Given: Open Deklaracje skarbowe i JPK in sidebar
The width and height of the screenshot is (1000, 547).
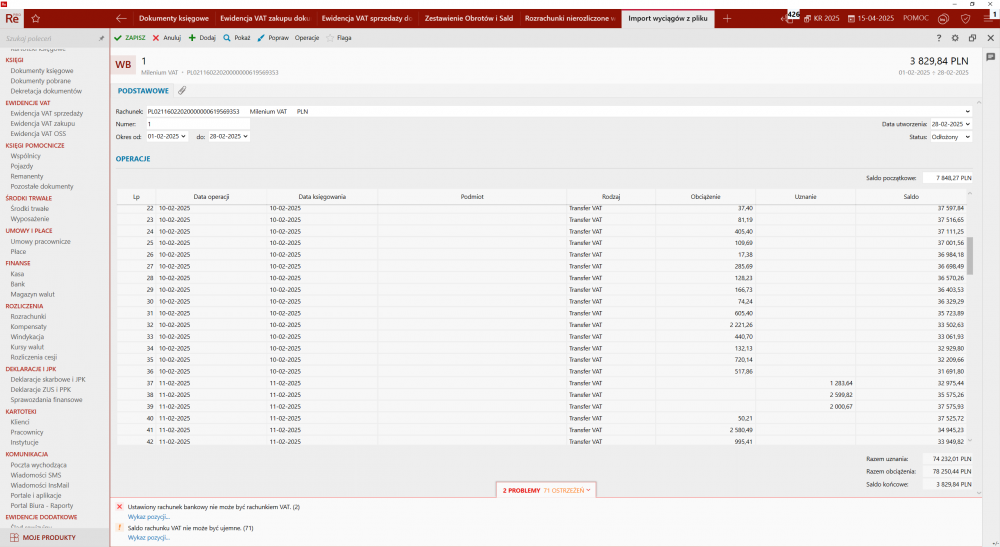Looking at the screenshot, I should [x=48, y=379].
